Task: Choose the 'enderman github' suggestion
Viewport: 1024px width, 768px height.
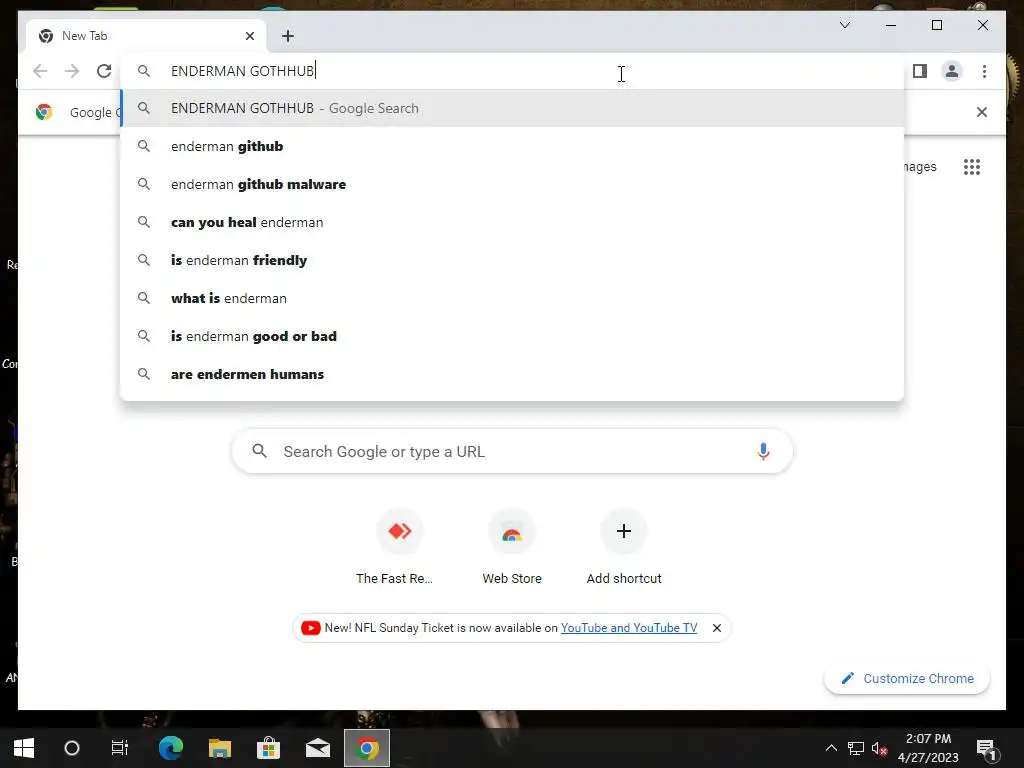Action: pyautogui.click(x=513, y=146)
